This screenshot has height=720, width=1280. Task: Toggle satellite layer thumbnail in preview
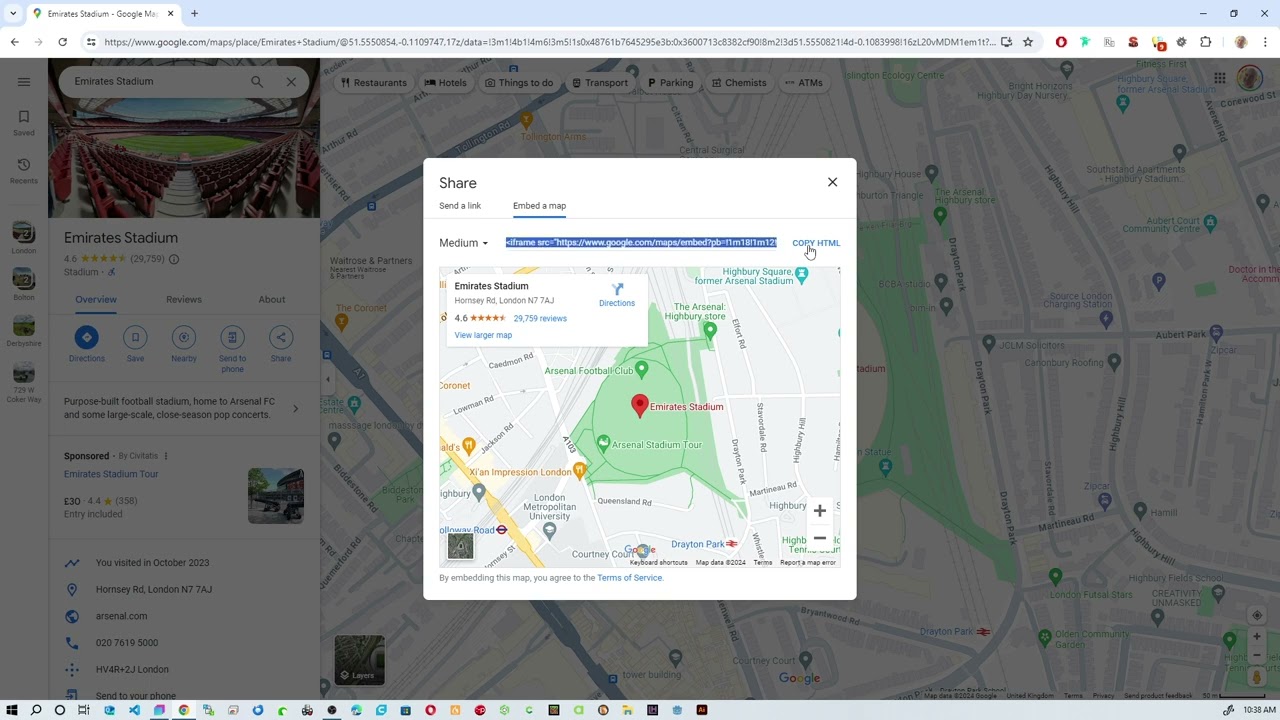460,546
